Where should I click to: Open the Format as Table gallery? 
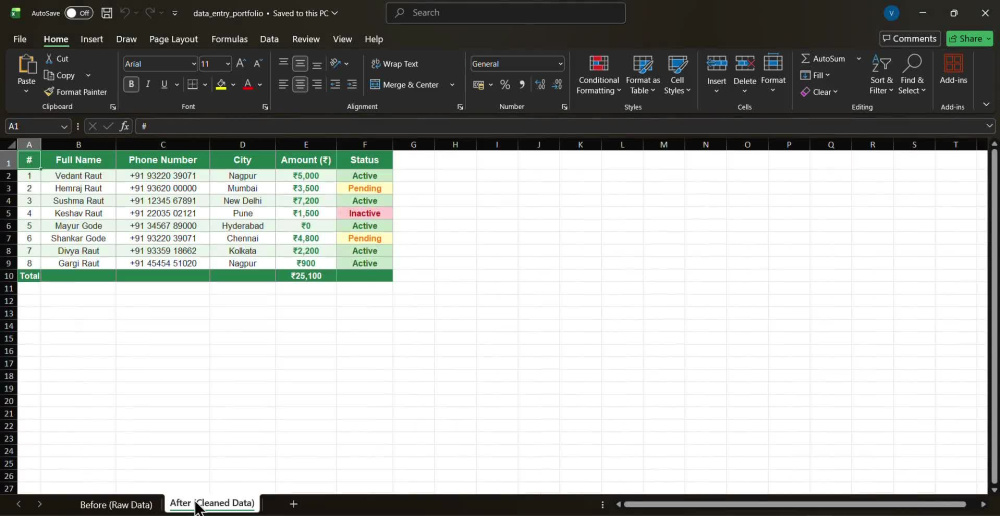pos(643,75)
